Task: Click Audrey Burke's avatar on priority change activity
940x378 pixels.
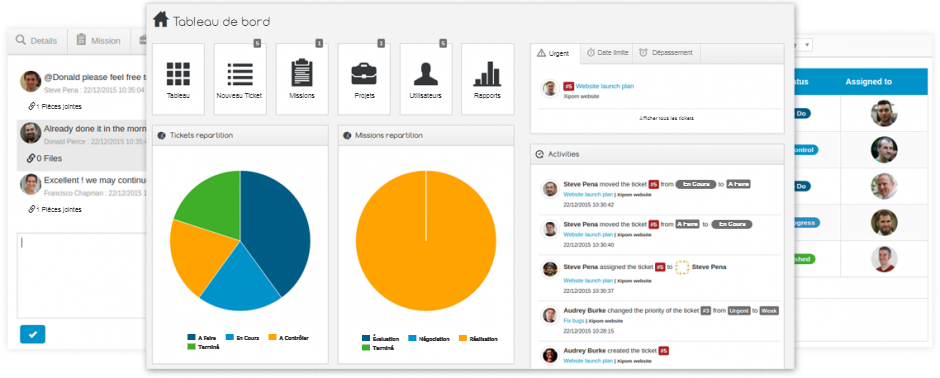Action: (x=550, y=315)
